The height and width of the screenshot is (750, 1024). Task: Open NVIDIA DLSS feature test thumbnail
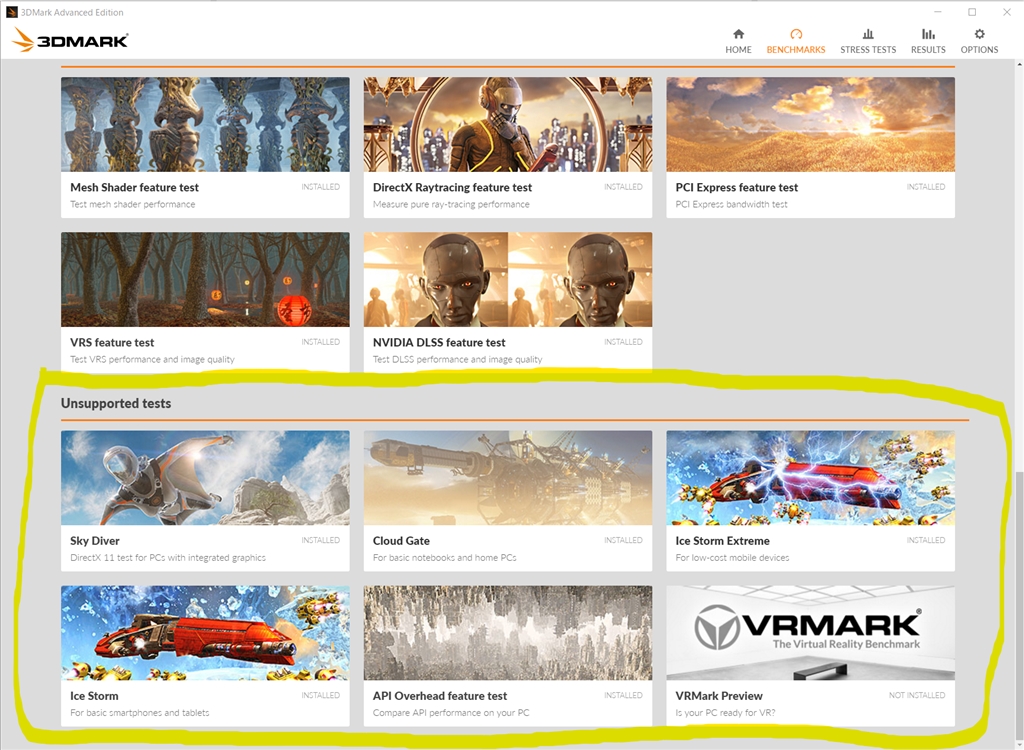pos(507,280)
